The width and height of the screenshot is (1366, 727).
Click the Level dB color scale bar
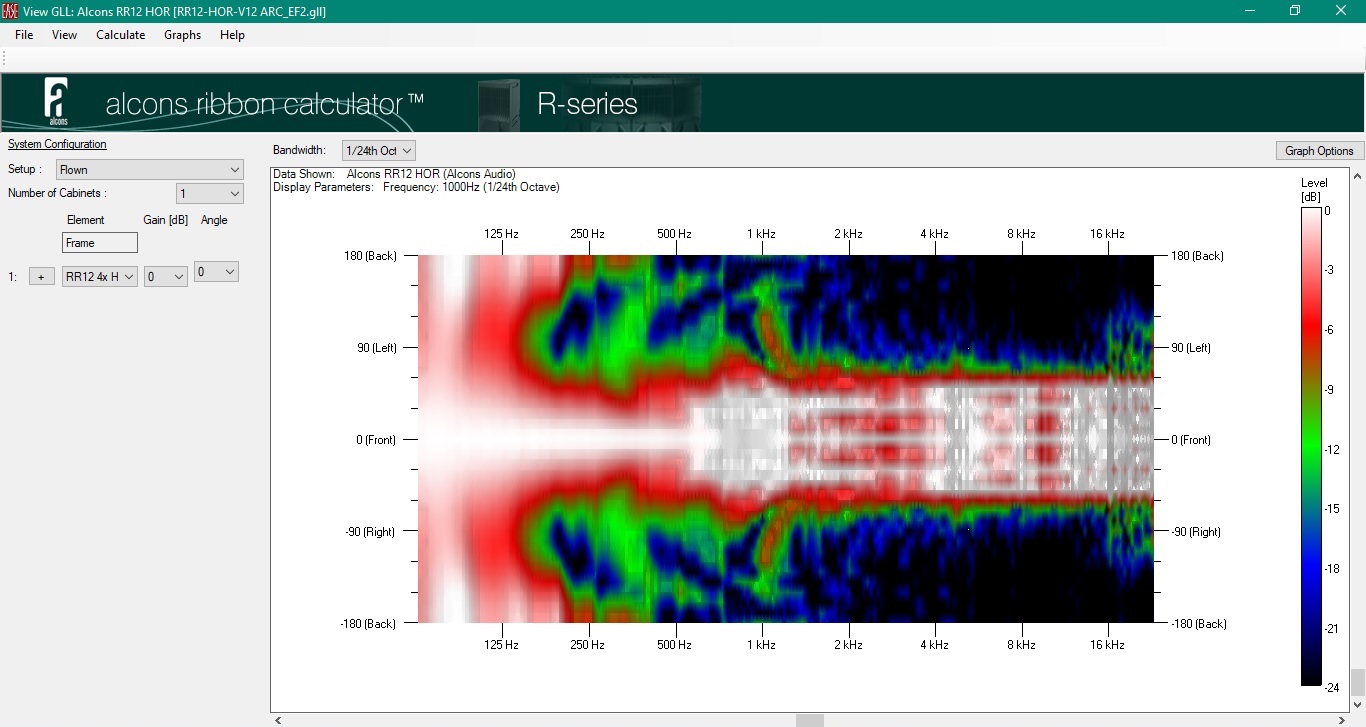pos(1310,447)
